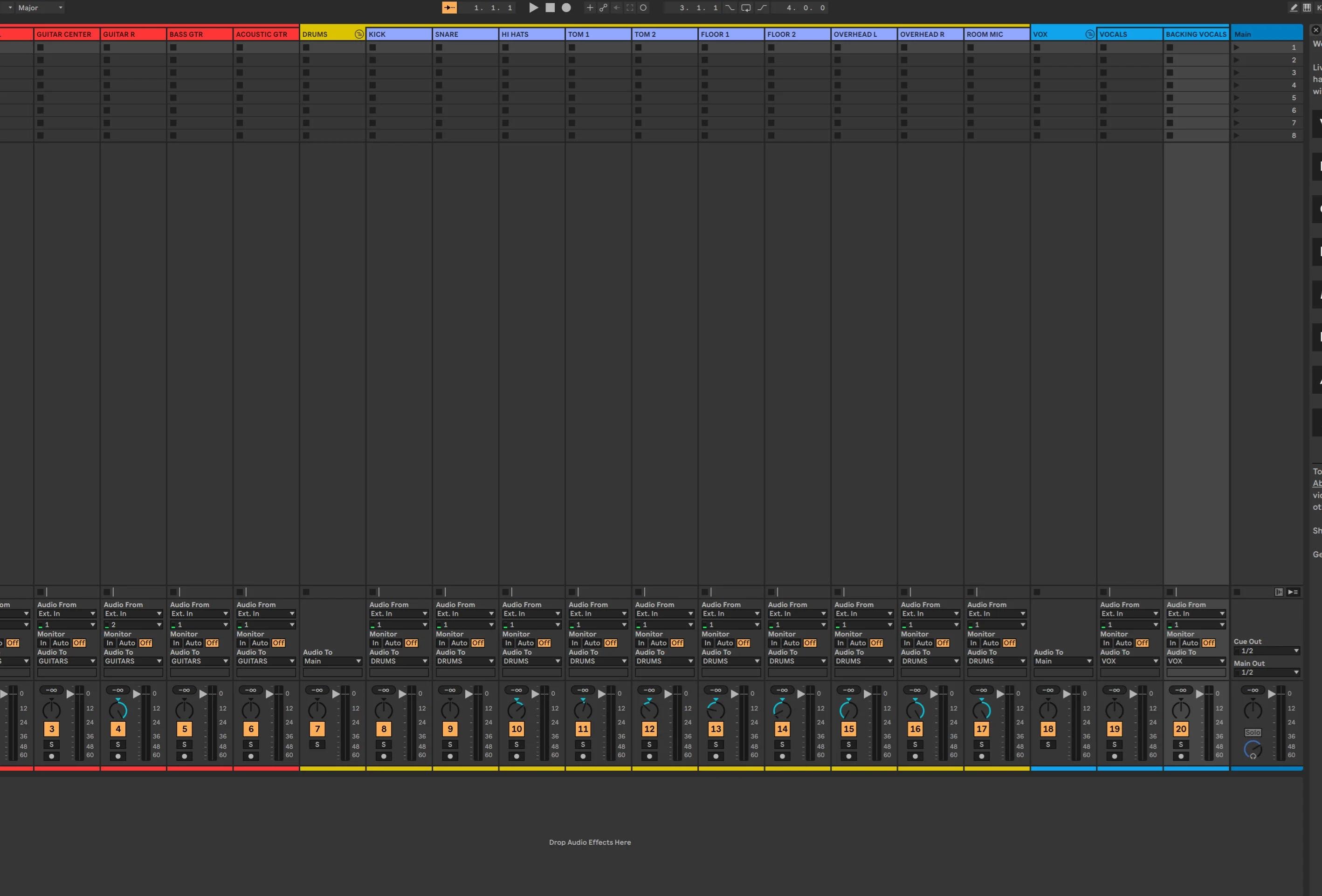Open DRUMS group Audio To Main dropdown
1322x896 pixels.
pyautogui.click(x=332, y=661)
